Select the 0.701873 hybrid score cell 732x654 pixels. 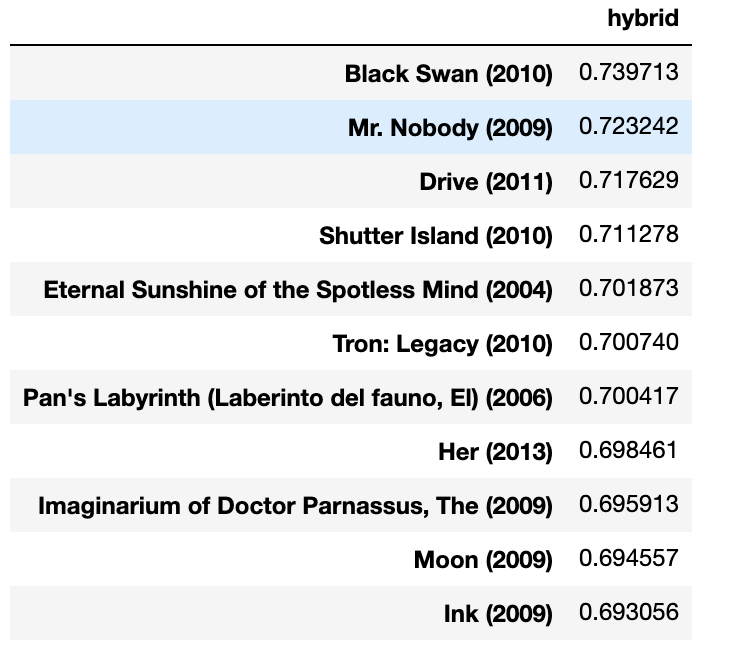[628, 289]
